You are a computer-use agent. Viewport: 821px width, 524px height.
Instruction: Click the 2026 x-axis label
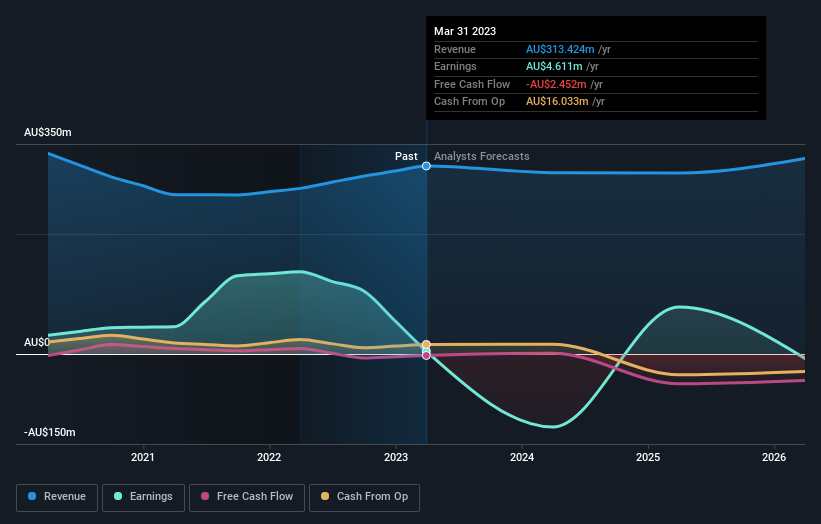(x=774, y=457)
